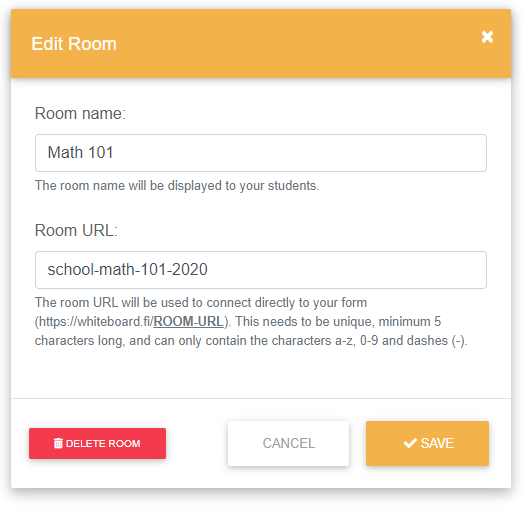
Task: Click the trash can icon on Delete Room
Action: tap(58, 443)
